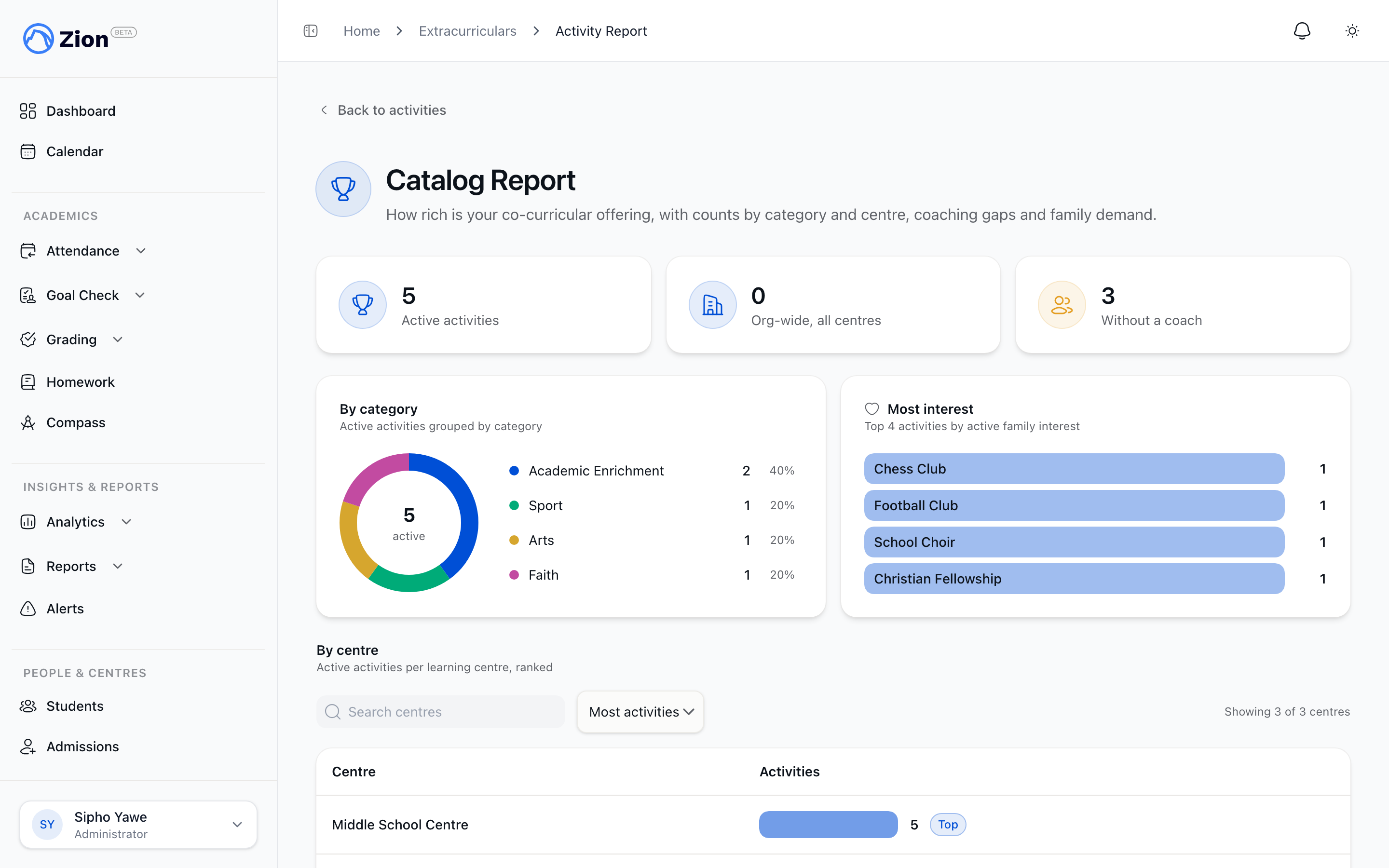The image size is (1389, 868).
Task: Open the Most activities sort dropdown
Action: (640, 712)
